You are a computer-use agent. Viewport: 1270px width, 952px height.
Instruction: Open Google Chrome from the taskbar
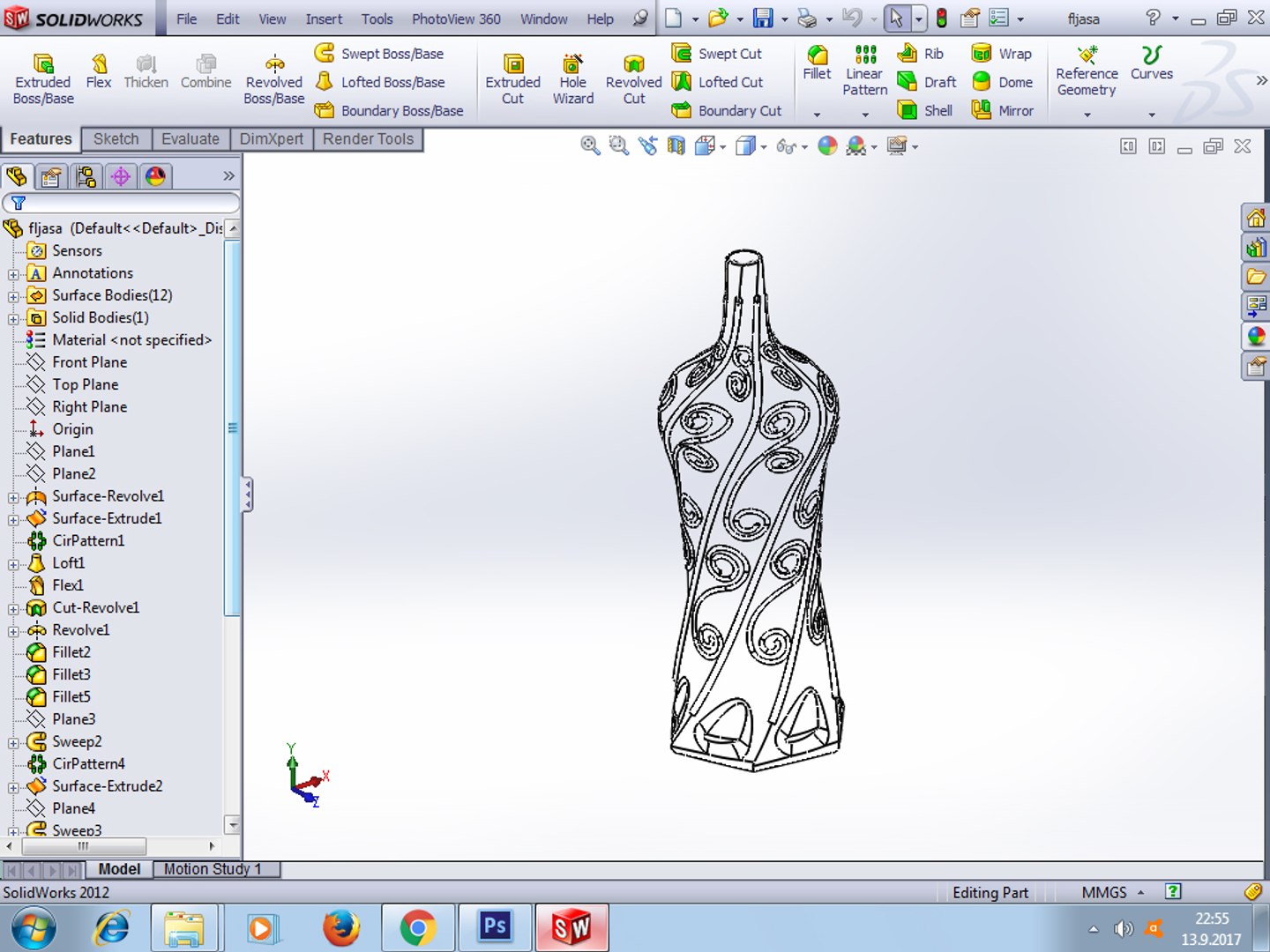click(418, 927)
